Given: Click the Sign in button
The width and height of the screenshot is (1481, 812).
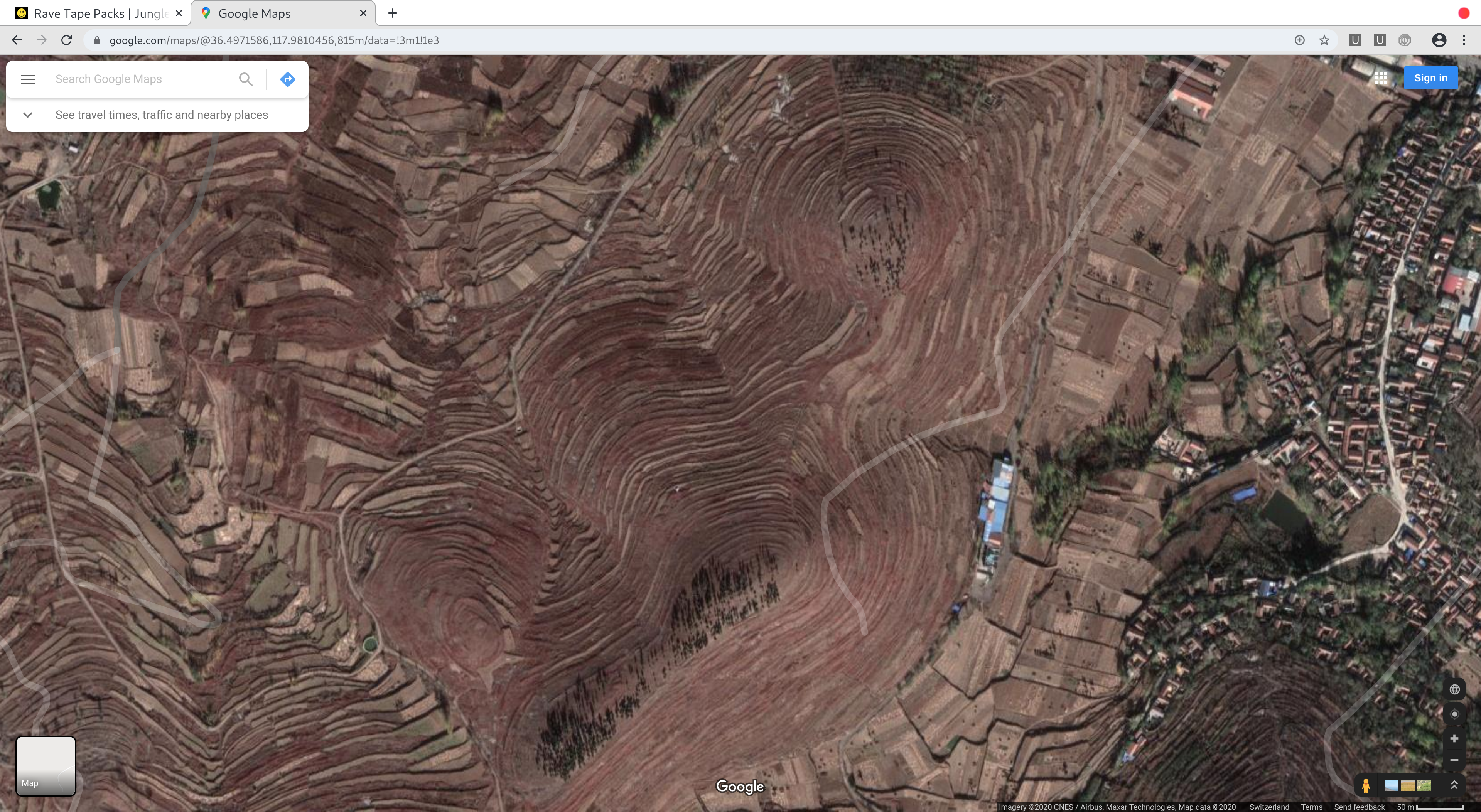Looking at the screenshot, I should (x=1430, y=78).
